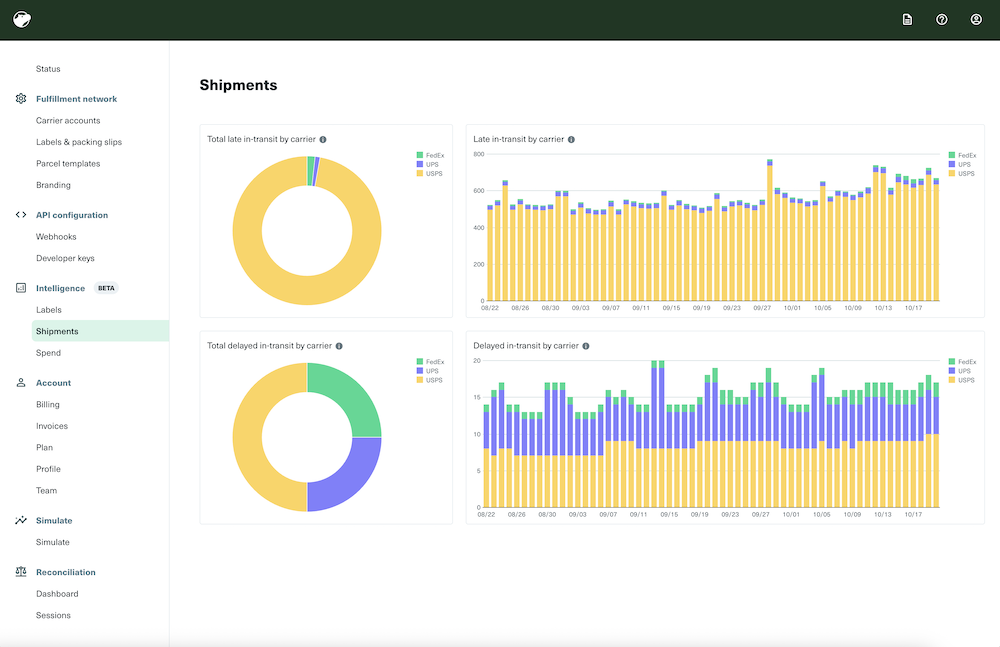Go to Labels & packing slips
Viewport: 1000px width, 647px height.
click(x=78, y=142)
